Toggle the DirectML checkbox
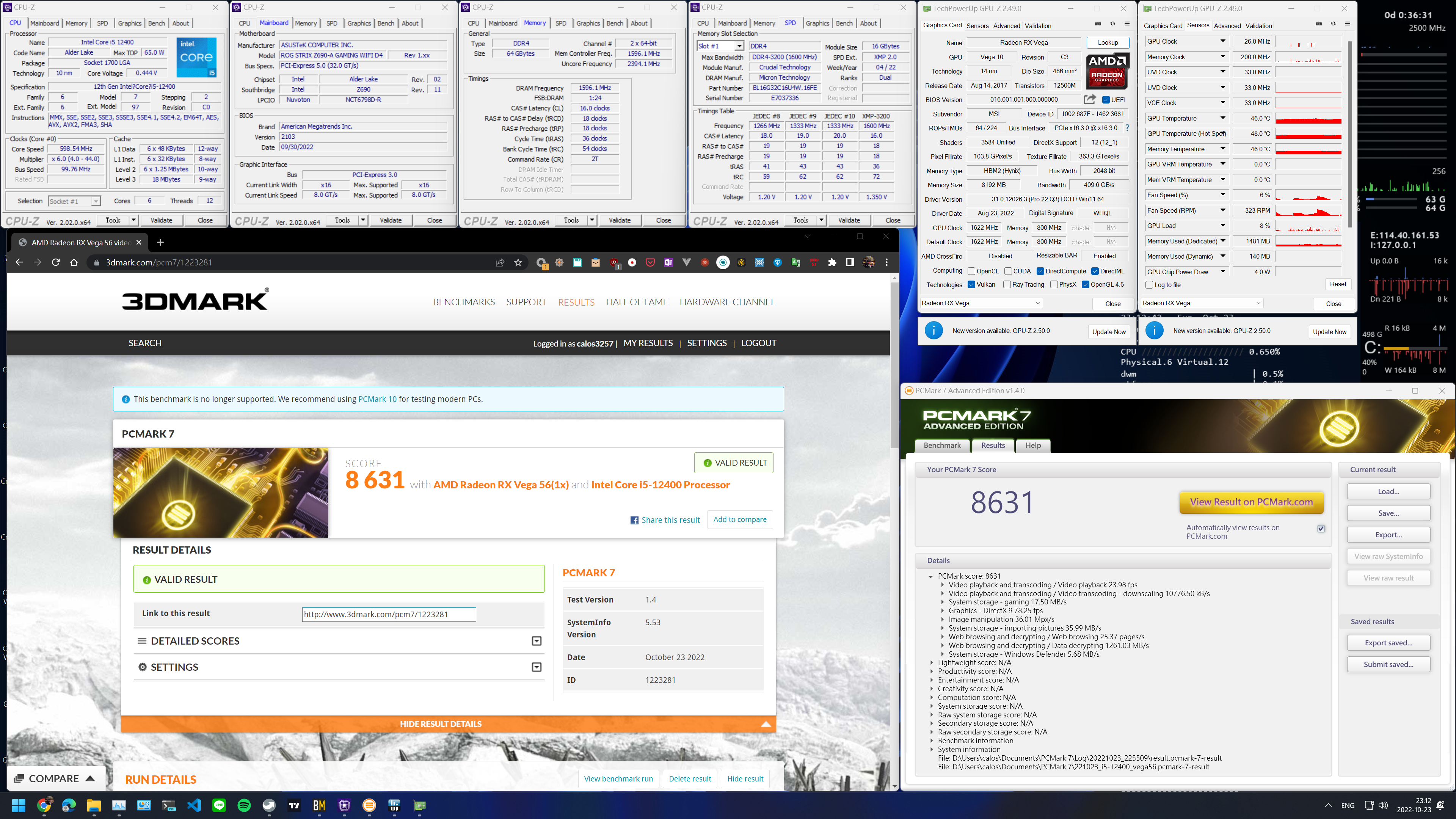Screen dimensions: 1456x819 (1095, 271)
